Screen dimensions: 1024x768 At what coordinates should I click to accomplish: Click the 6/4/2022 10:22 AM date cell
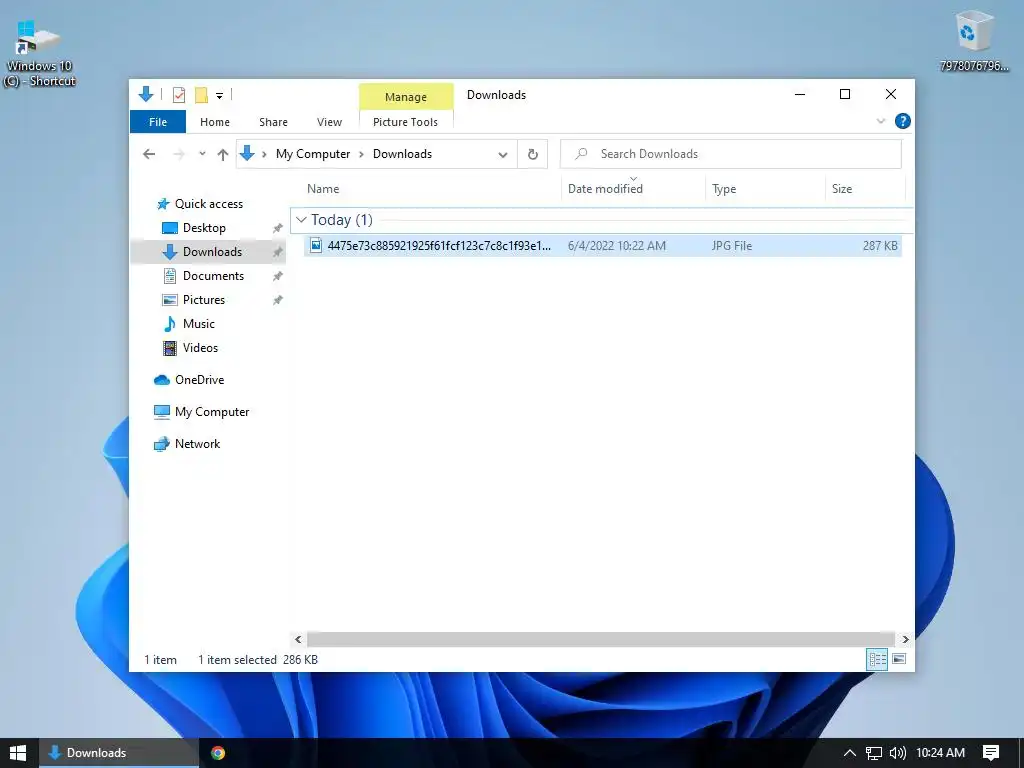pos(616,246)
